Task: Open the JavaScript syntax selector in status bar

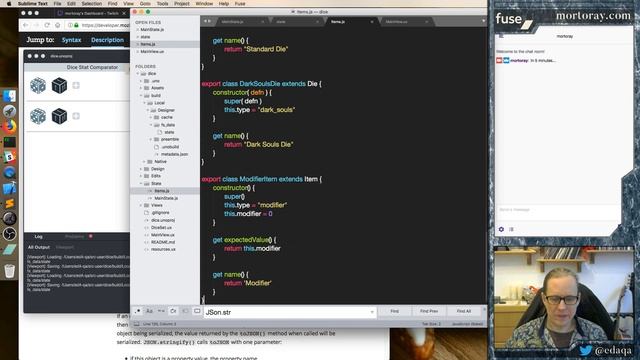Action: coord(467,324)
